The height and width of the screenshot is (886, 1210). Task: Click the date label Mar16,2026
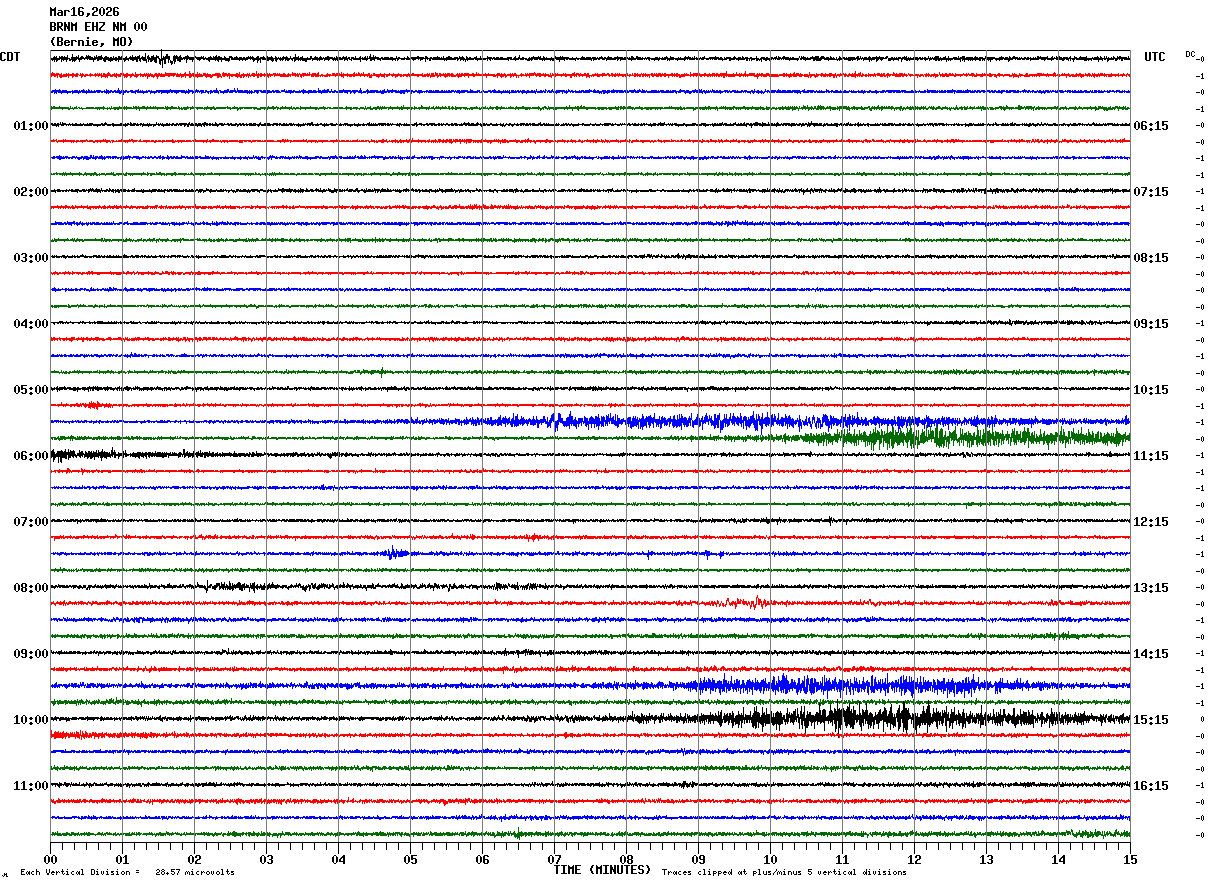click(x=84, y=12)
